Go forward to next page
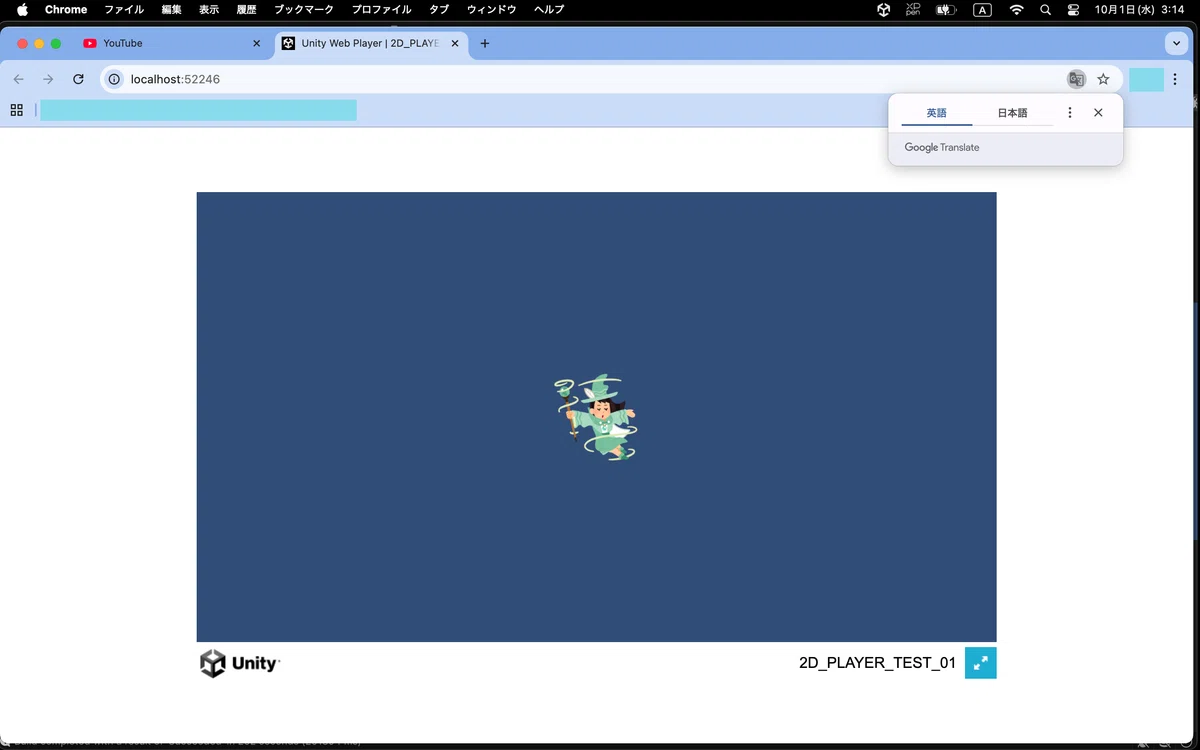 point(48,79)
